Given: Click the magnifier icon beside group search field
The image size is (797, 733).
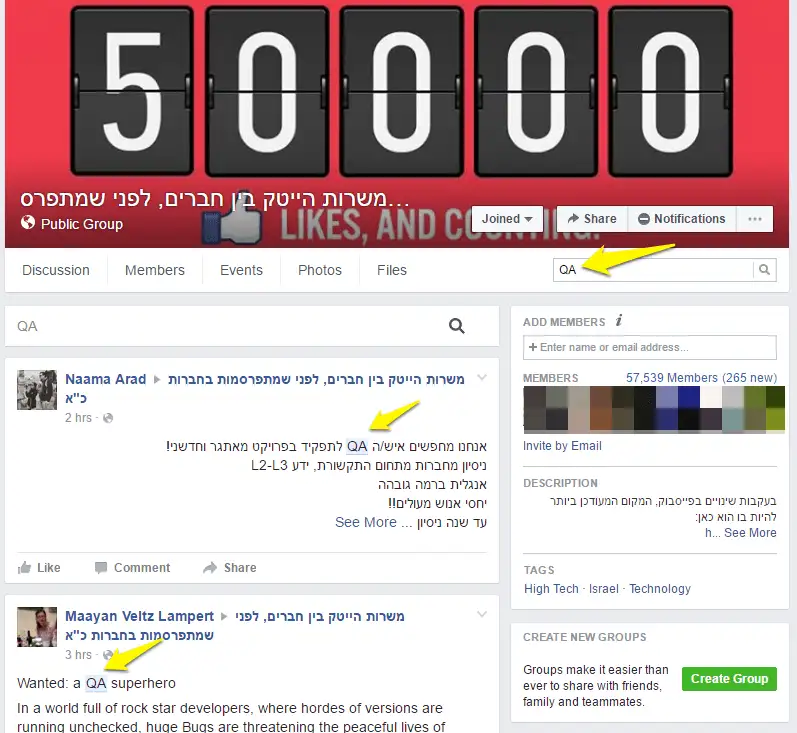Looking at the screenshot, I should (764, 270).
